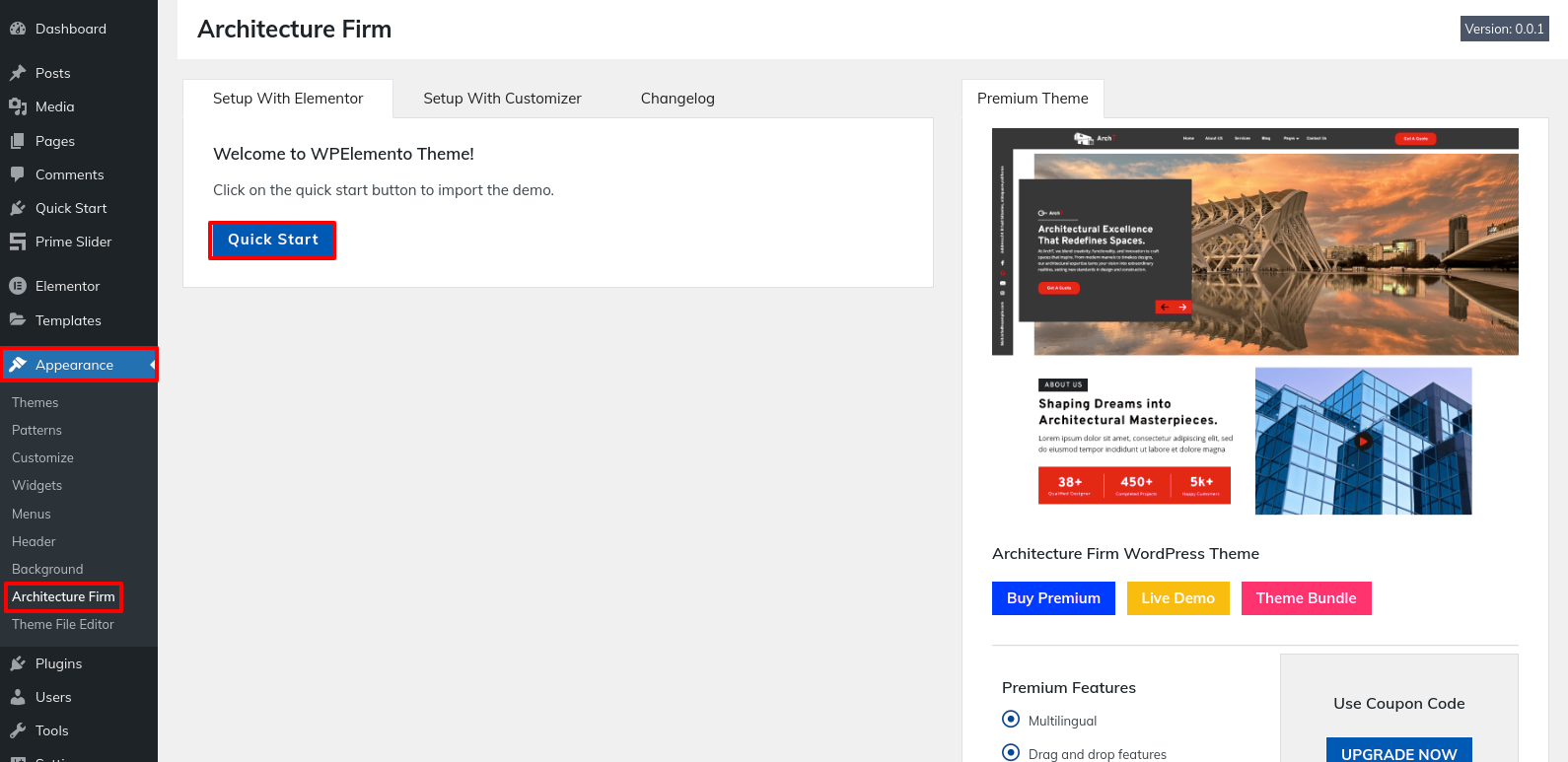
Task: Click the Elementor circle icon
Action: pos(18,286)
